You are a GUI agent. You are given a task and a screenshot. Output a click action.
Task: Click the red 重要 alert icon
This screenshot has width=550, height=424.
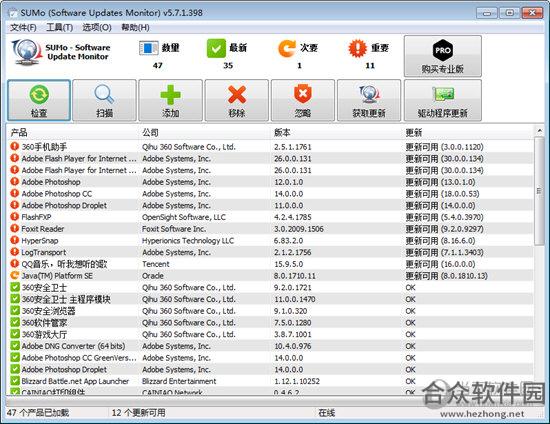(x=357, y=48)
